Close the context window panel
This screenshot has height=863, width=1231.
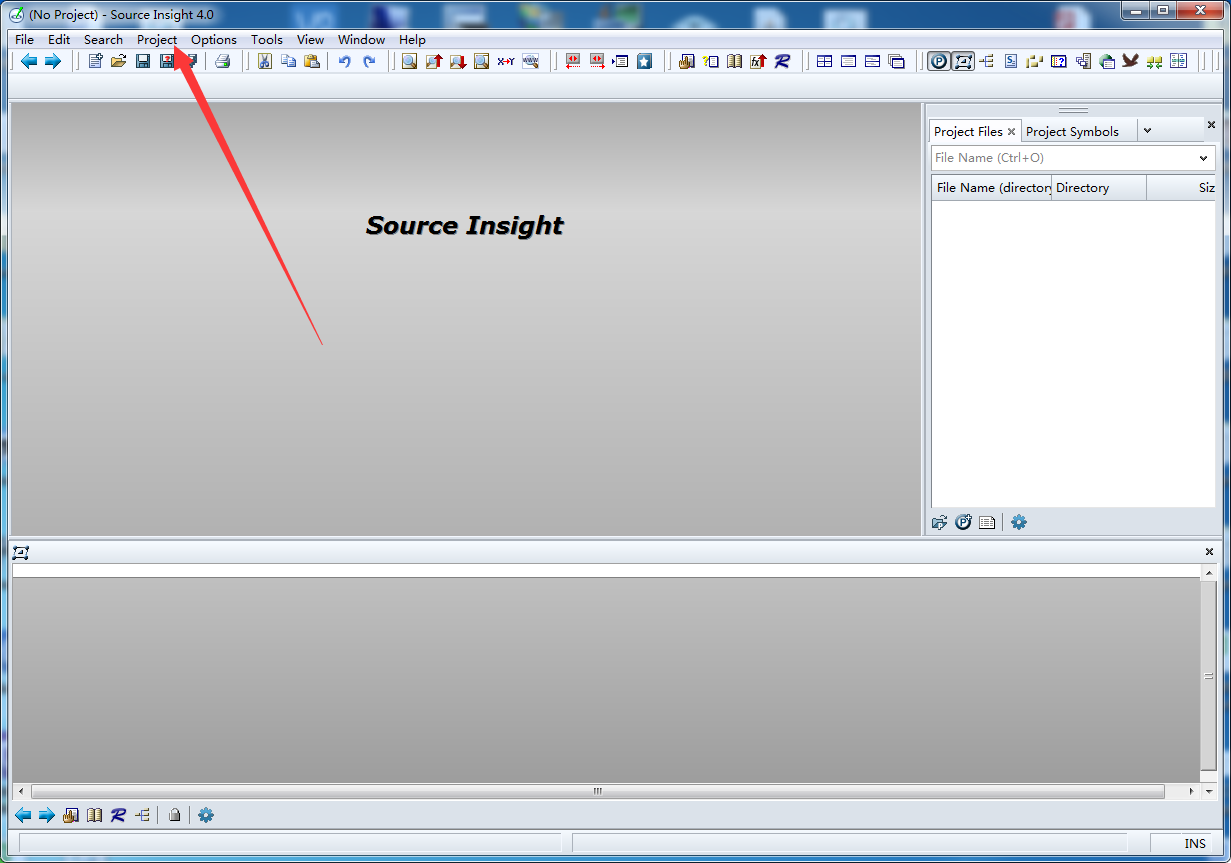[x=1209, y=552]
